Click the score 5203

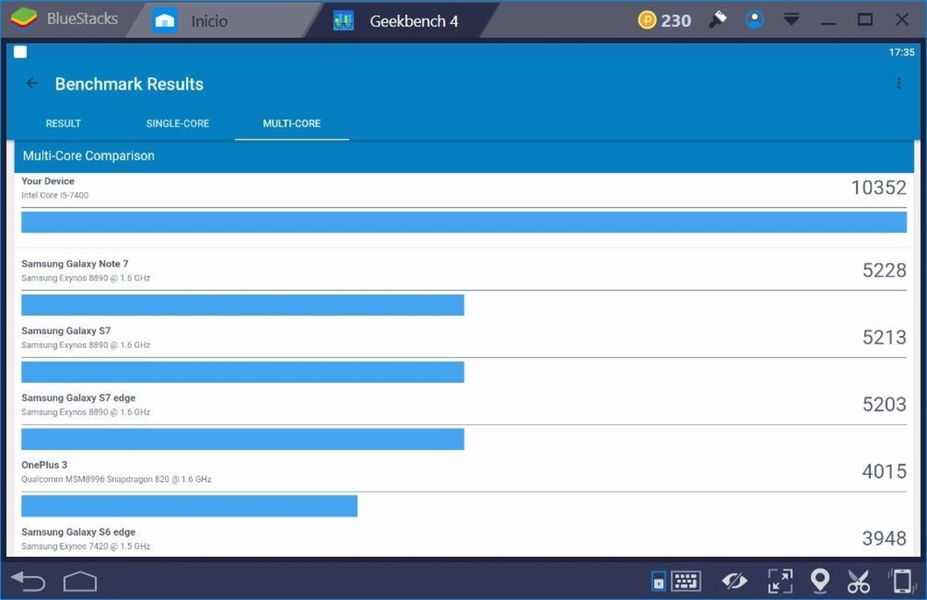[x=884, y=404]
